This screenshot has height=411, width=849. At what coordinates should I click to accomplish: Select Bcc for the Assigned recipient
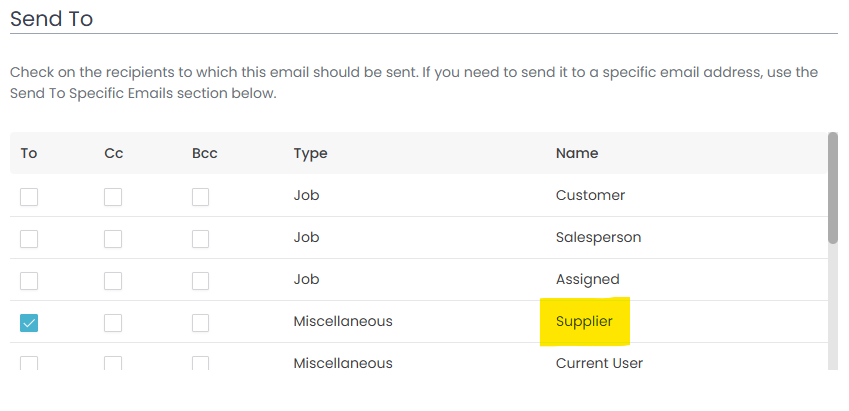pos(201,281)
